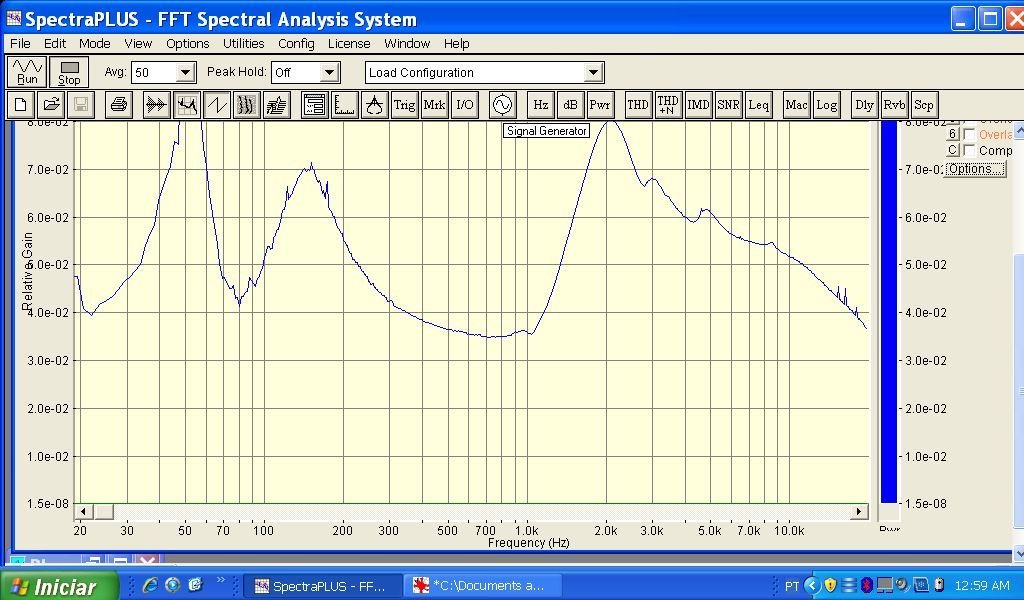Open the Peak Hold dropdown
Viewport: 1024px width, 600px height.
point(329,73)
